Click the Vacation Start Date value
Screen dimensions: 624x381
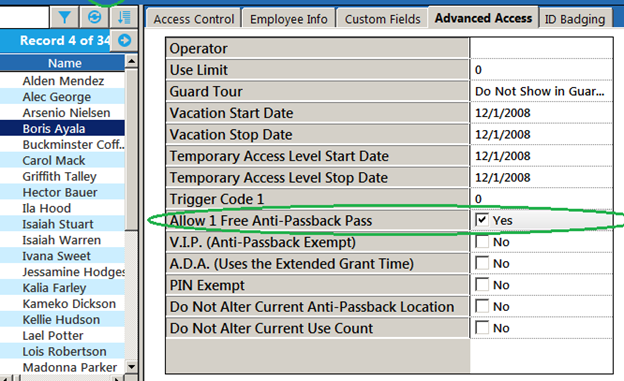click(x=541, y=113)
